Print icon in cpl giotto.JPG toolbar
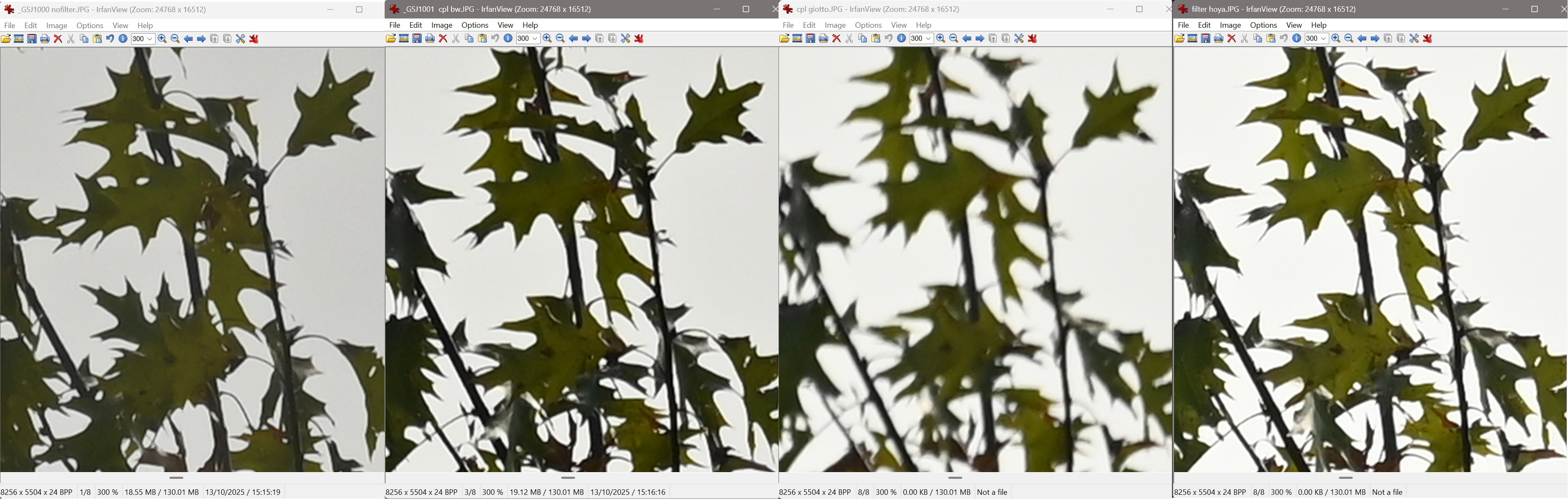1568x499 pixels. (824, 38)
